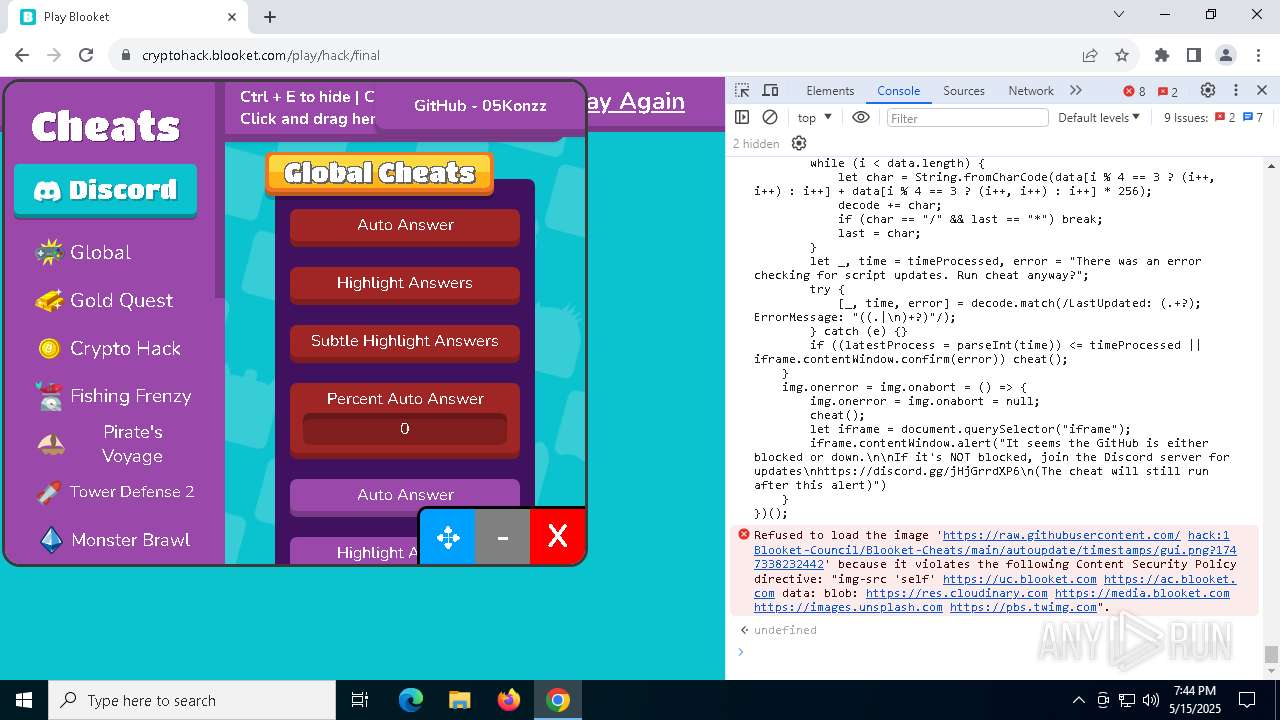Click the browser address bar URL
The image size is (1280, 720).
[261, 55]
